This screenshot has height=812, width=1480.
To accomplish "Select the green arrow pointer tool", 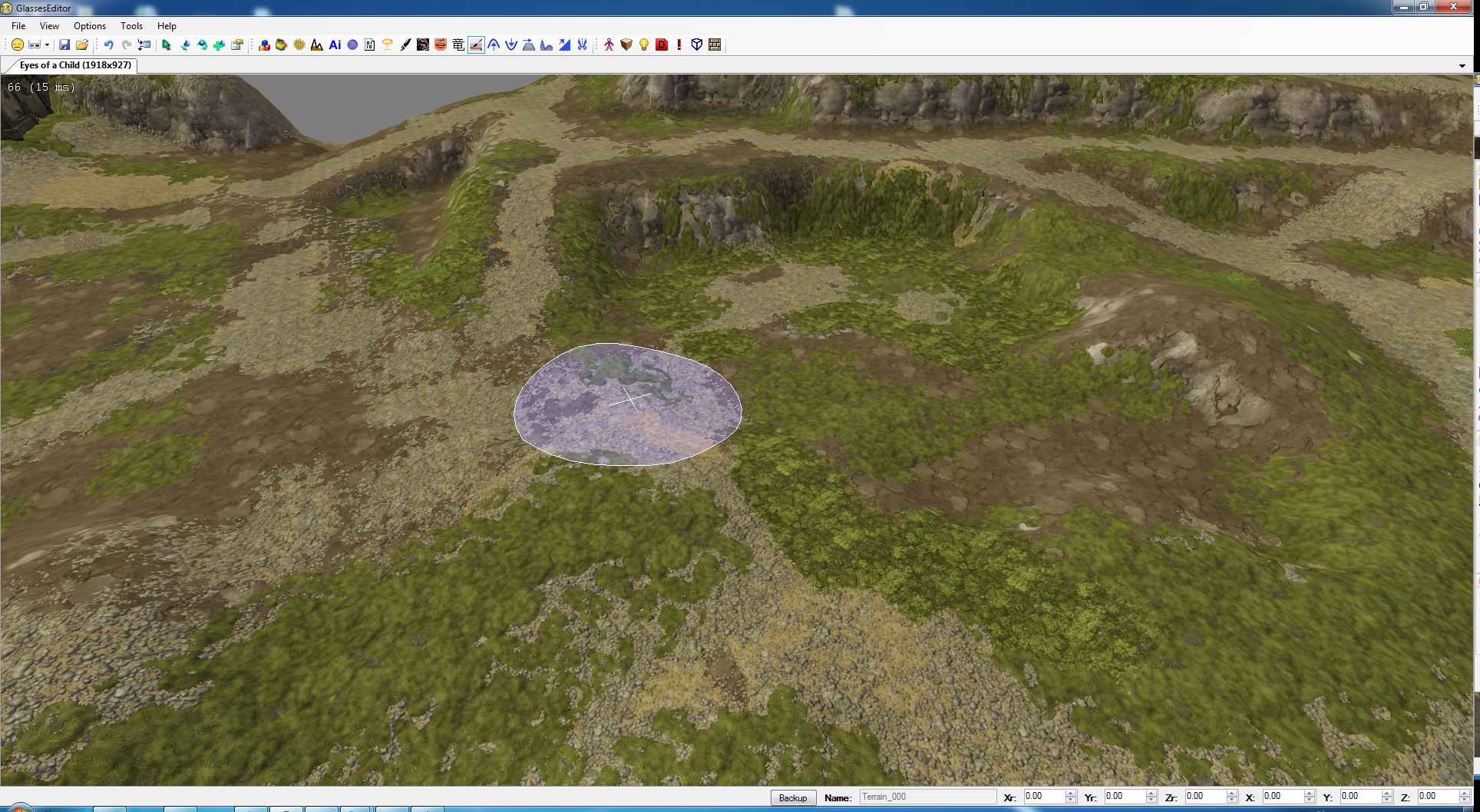I will pyautogui.click(x=167, y=45).
